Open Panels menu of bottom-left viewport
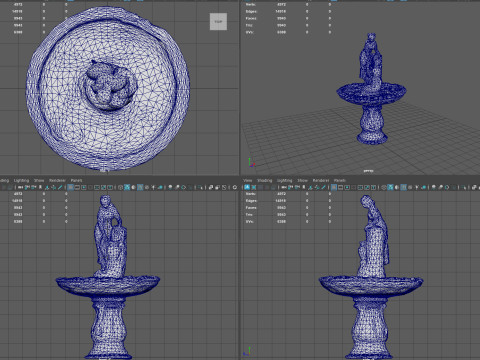Image resolution: width=480 pixels, height=360 pixels. click(x=76, y=180)
